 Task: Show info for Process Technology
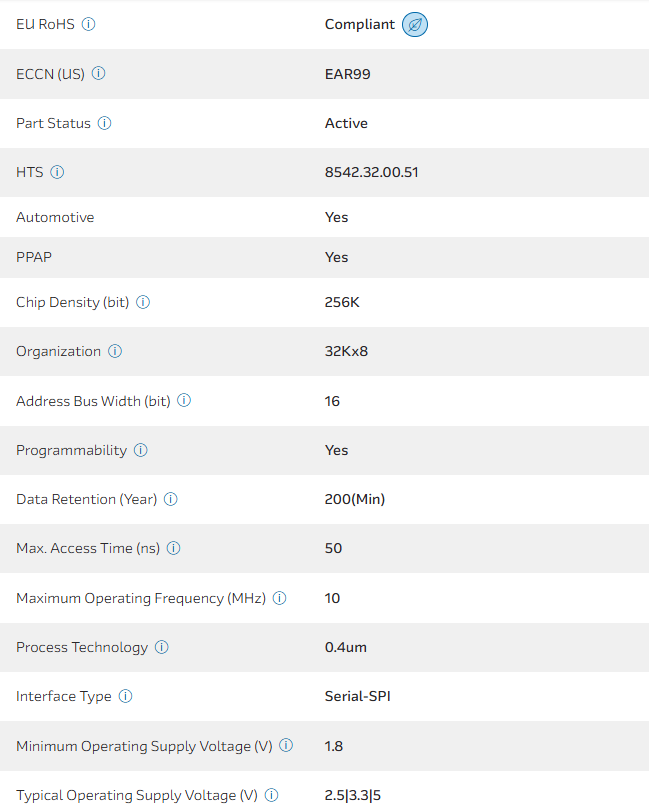(162, 647)
